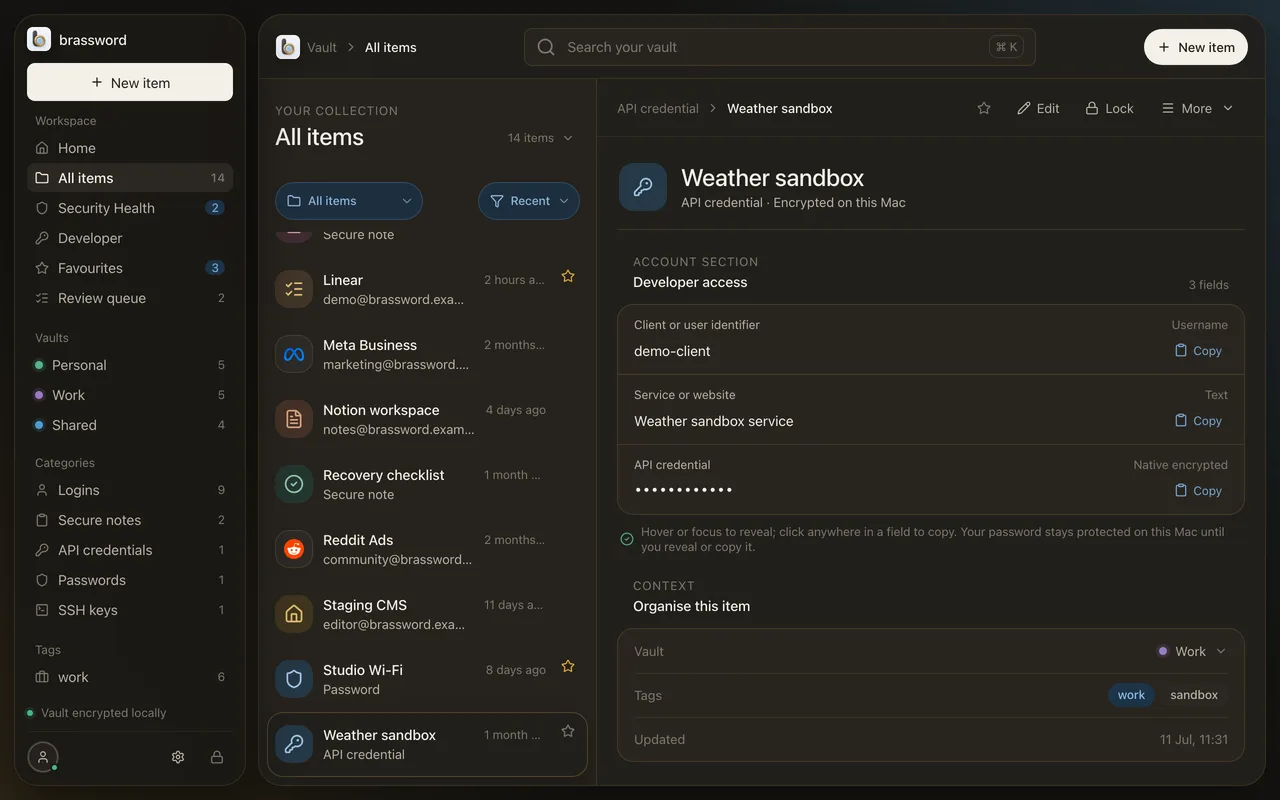Open settings gear in sidebar footer
This screenshot has width=1280, height=800.
[178, 757]
